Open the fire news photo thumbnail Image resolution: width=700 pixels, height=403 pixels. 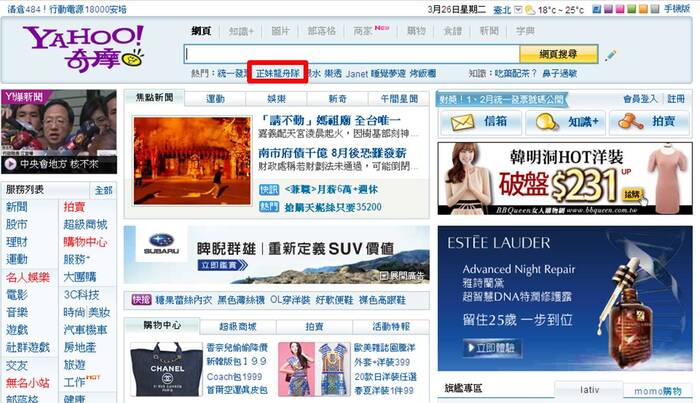192,161
